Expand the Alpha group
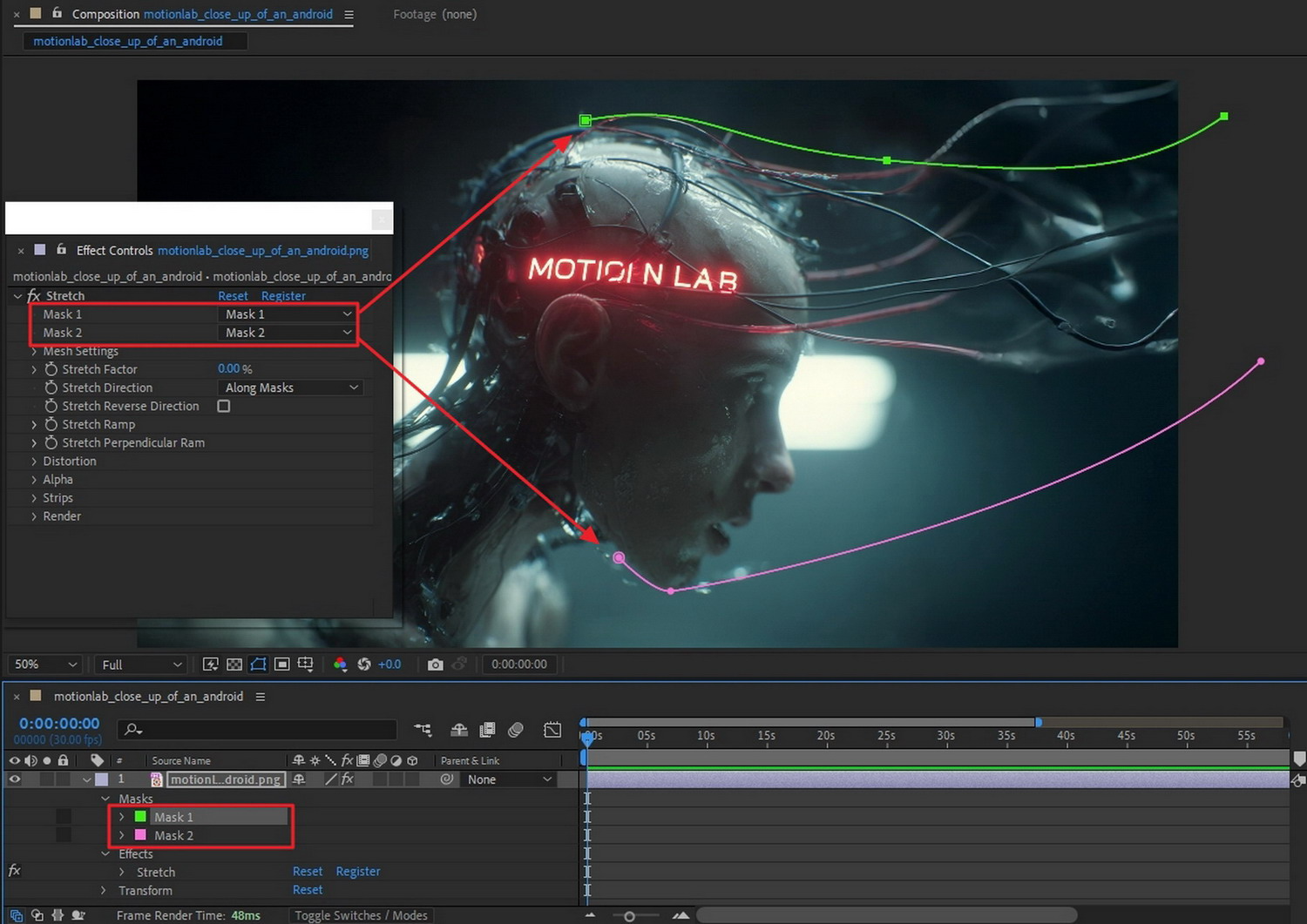Image resolution: width=1307 pixels, height=924 pixels. 34,480
